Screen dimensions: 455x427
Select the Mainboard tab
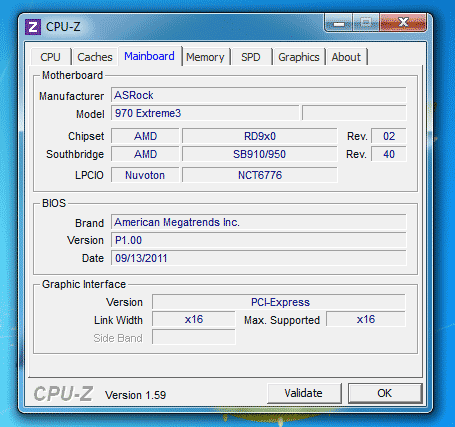pos(149,56)
